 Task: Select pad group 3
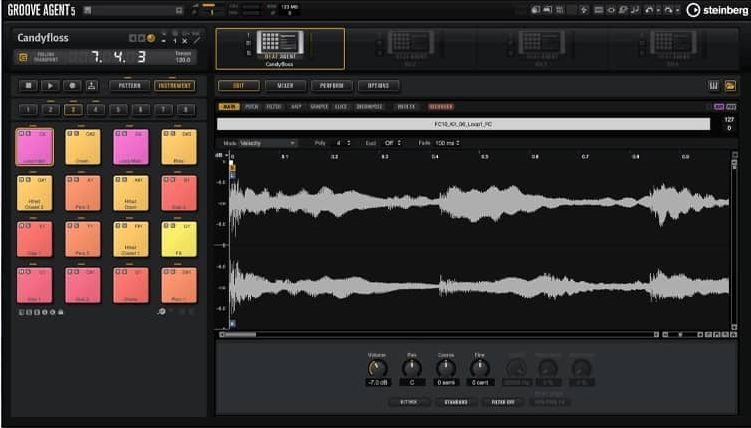coord(73,110)
